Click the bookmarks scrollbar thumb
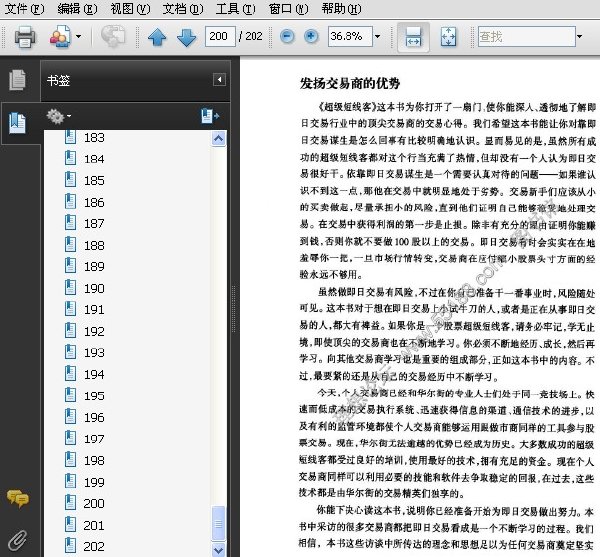This screenshot has height=557, width=600. tap(218, 523)
